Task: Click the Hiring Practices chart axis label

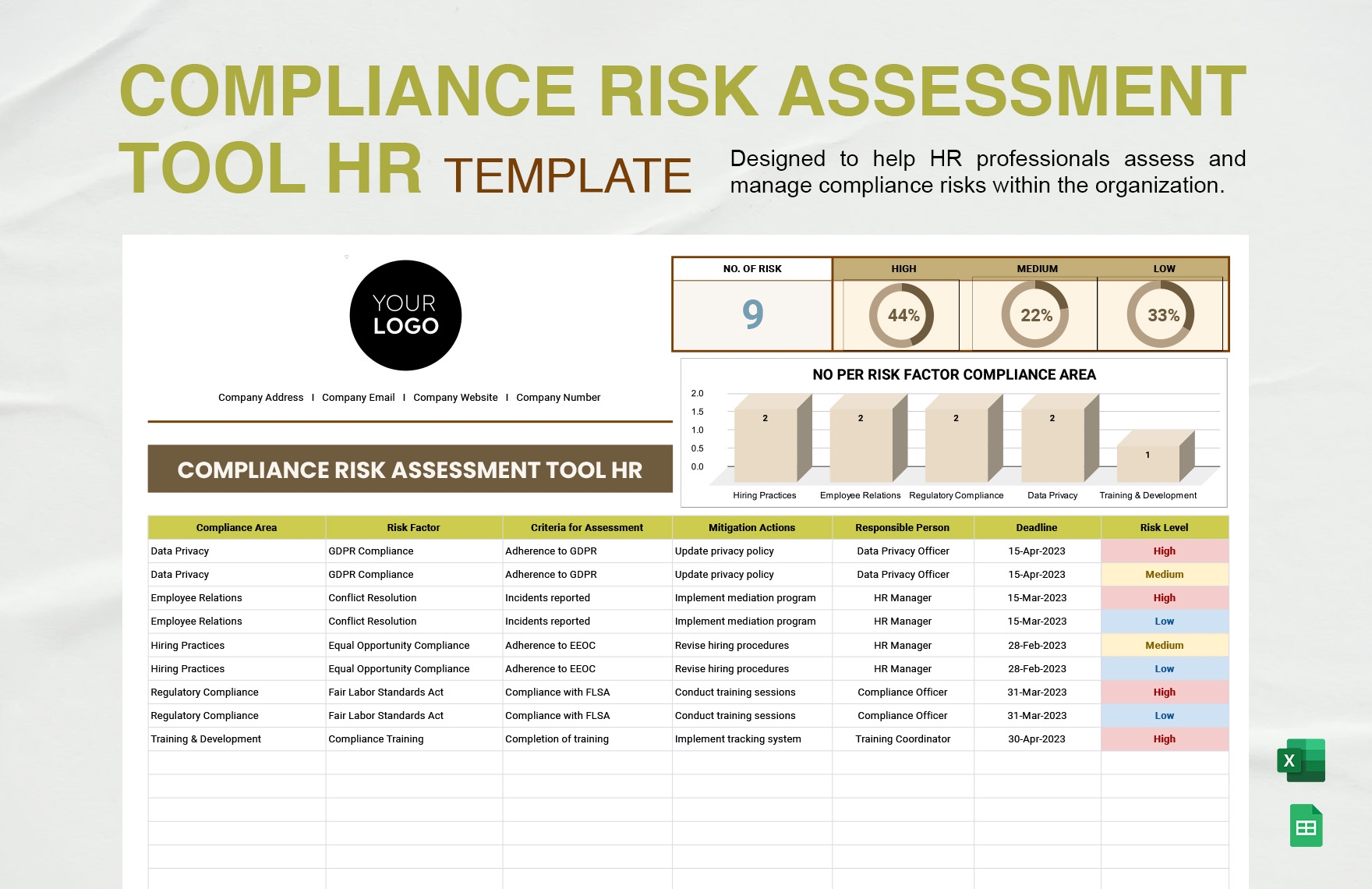Action: tap(764, 496)
